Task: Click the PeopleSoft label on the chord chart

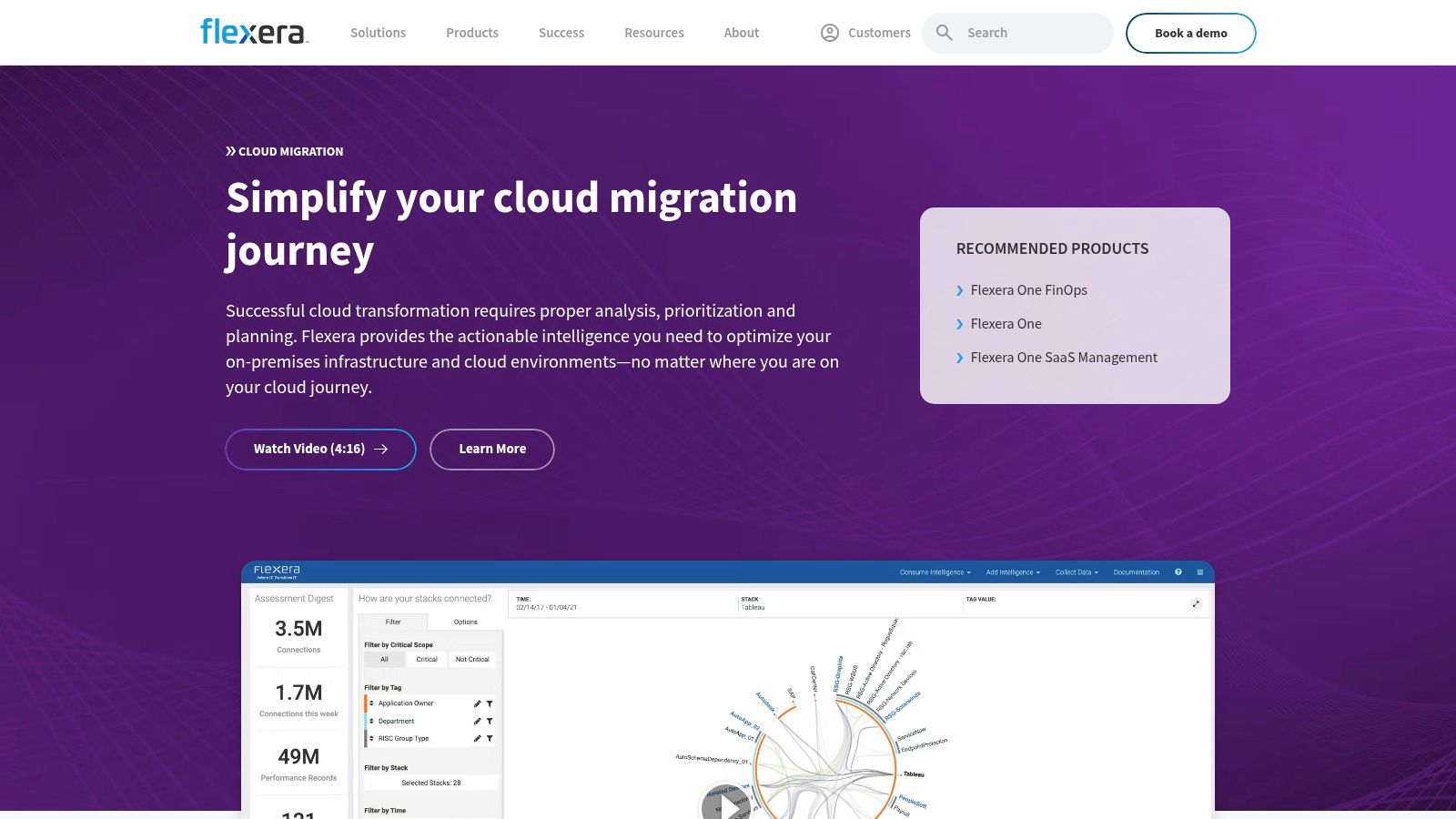Action: pyautogui.click(x=913, y=801)
